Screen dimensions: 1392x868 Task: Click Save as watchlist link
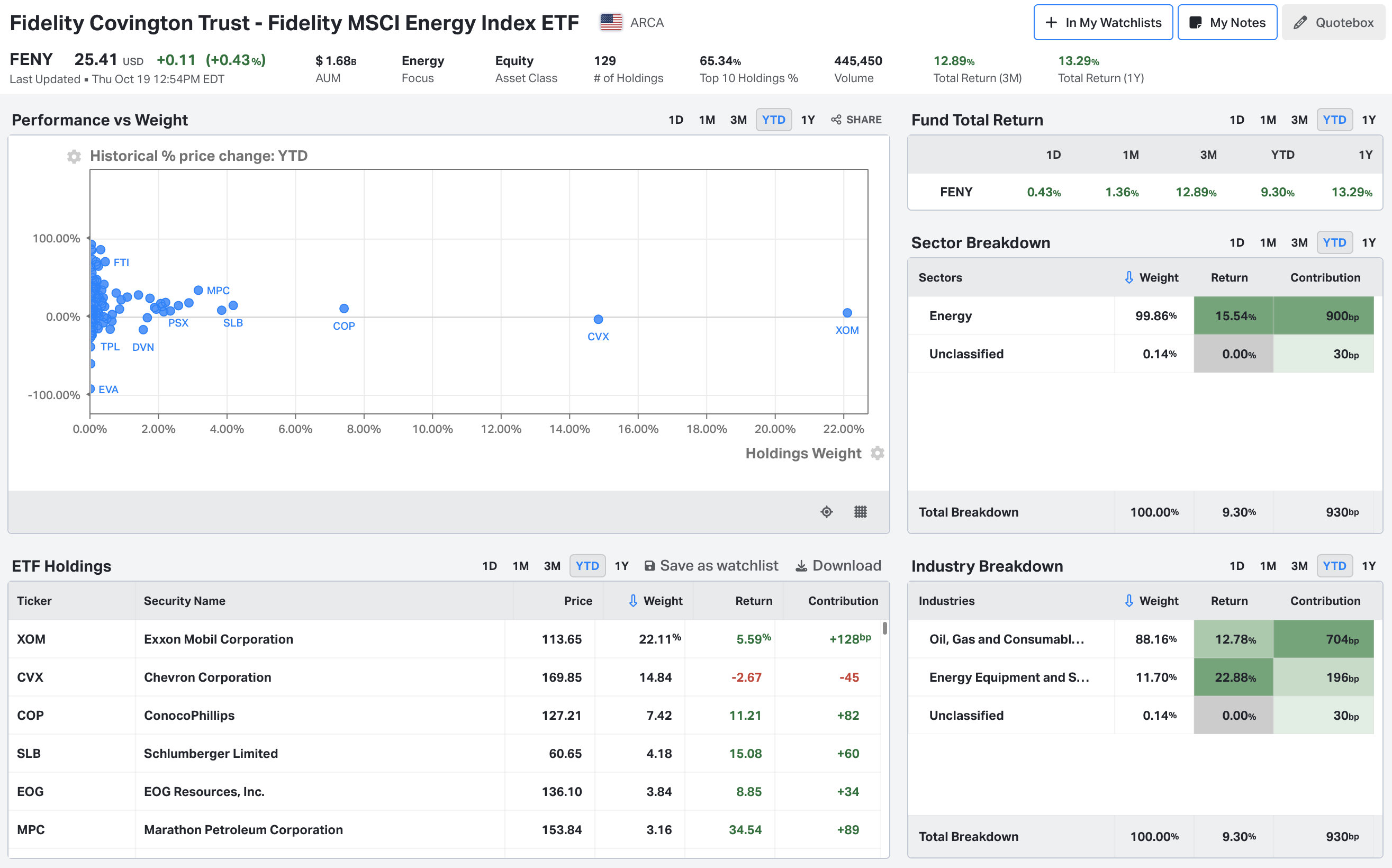(x=711, y=565)
